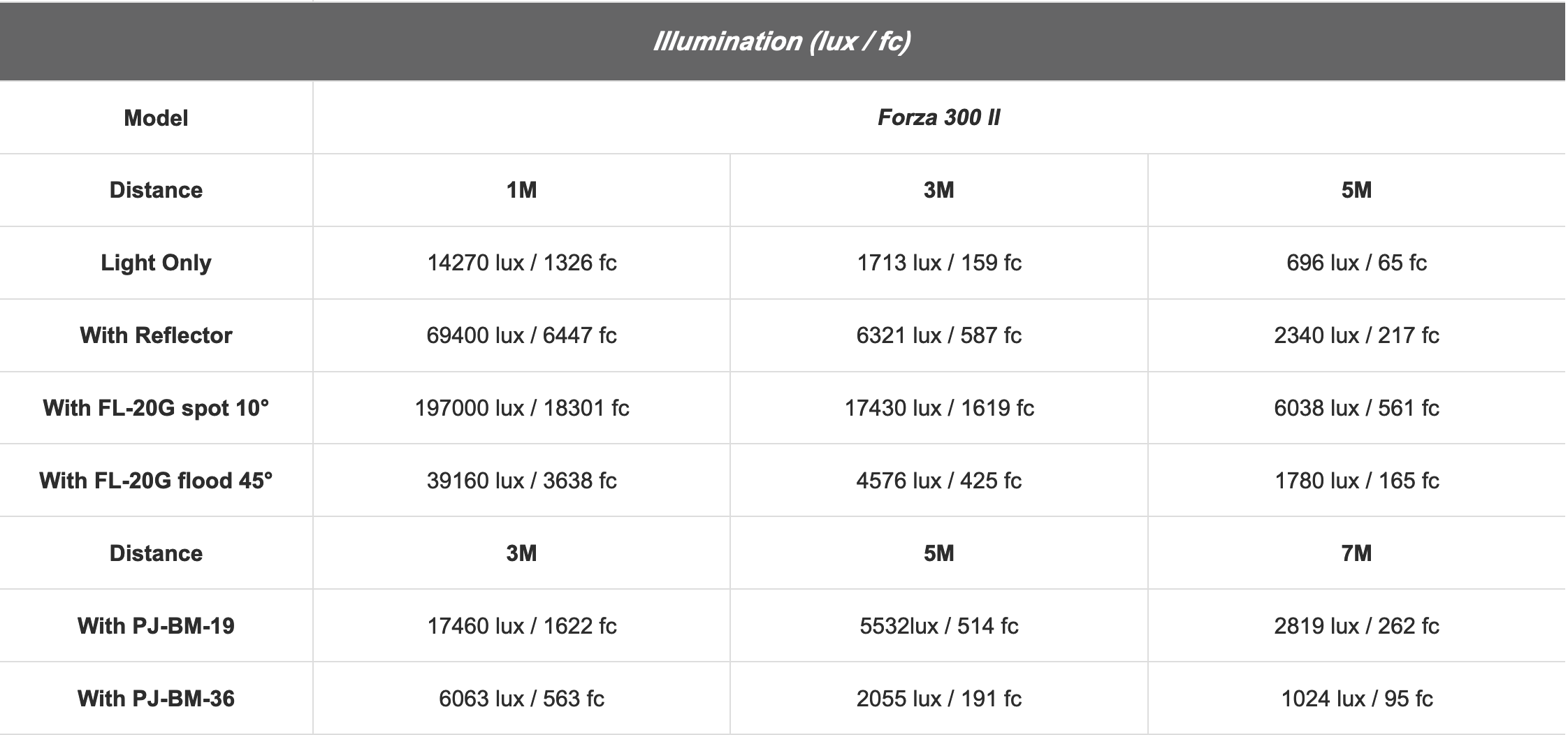Click the With PJ-BM-19 row label
The image size is (1568, 735).
(x=156, y=626)
